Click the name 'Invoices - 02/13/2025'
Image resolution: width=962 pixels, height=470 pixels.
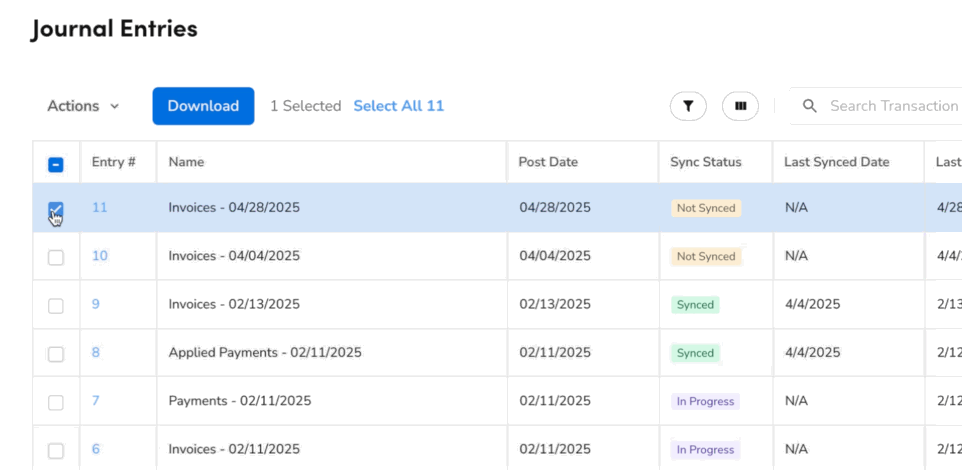[234, 304]
